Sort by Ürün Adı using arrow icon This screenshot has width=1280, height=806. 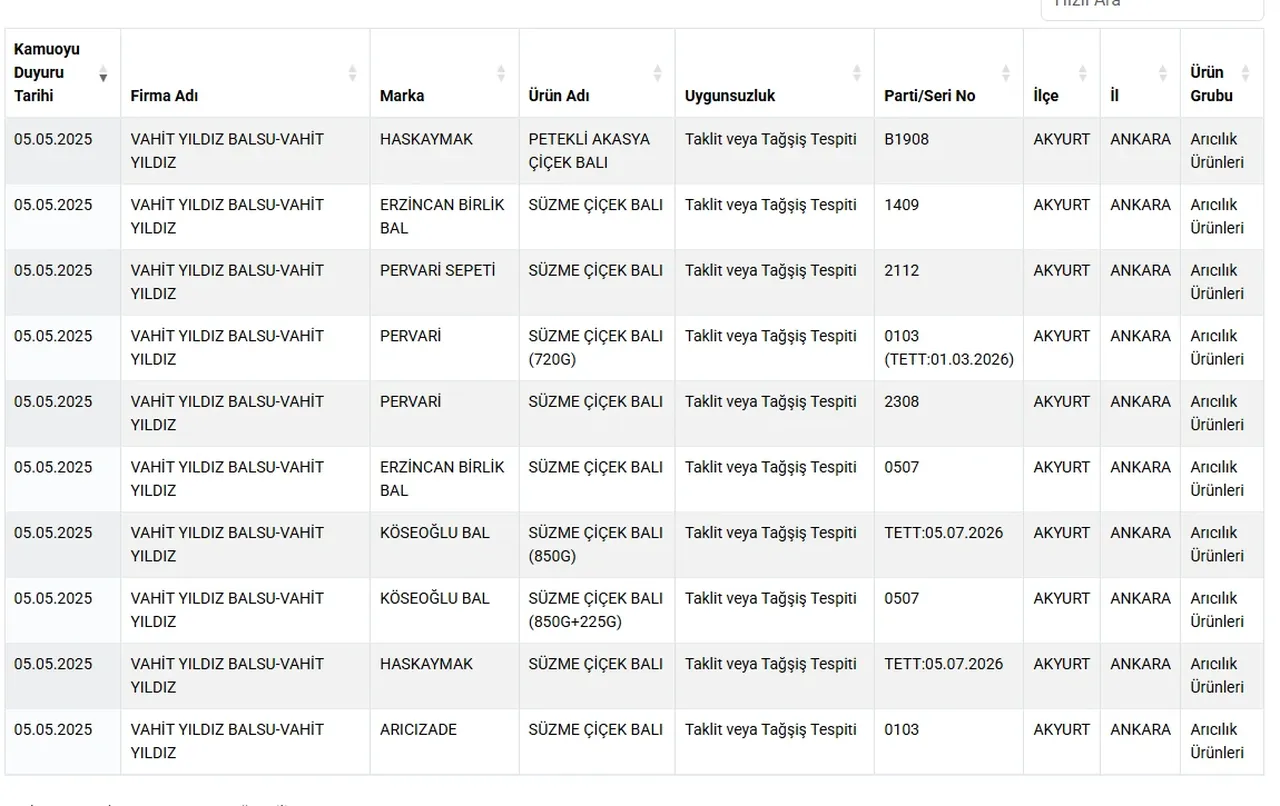[x=657, y=73]
